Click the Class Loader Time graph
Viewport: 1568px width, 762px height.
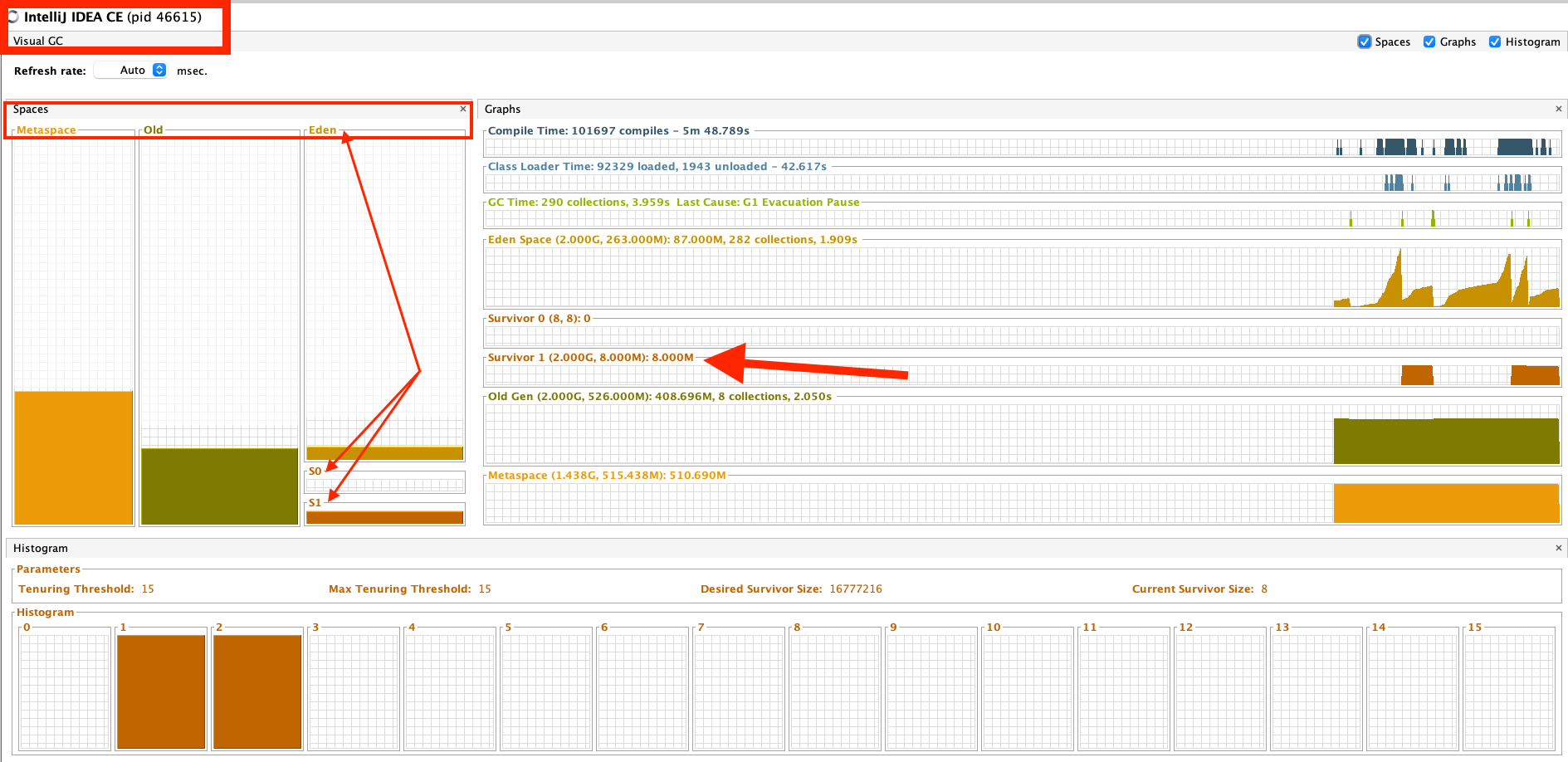1022,183
